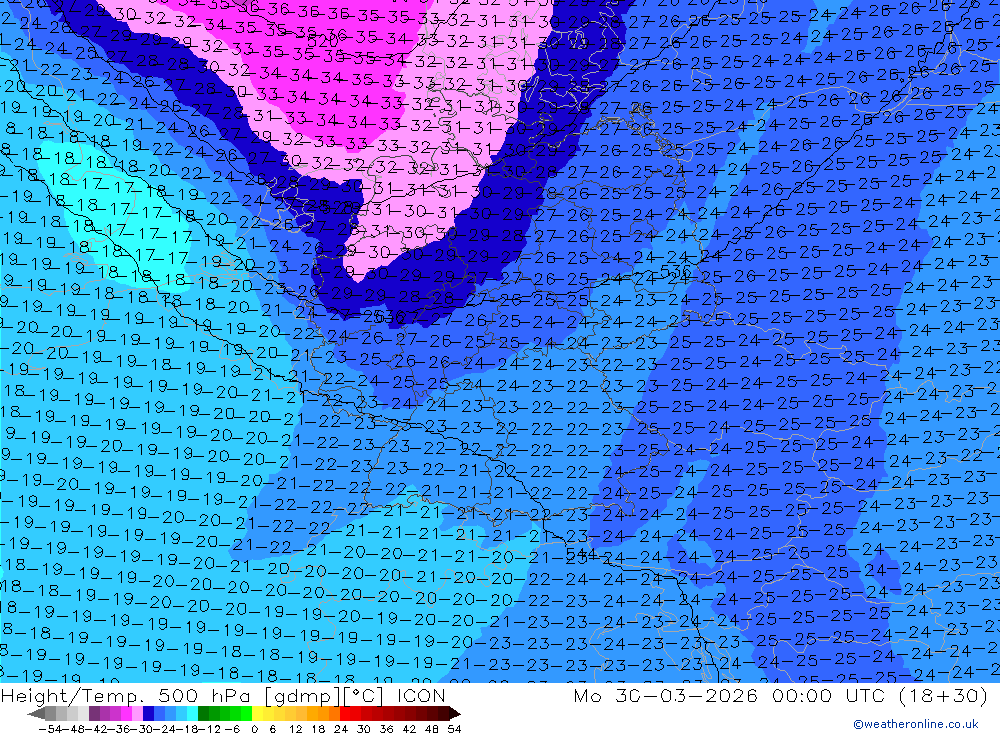Screen dimensions: 1000x733
Task: Pick the yellow legend swatch above 0
Action: (x=258, y=713)
